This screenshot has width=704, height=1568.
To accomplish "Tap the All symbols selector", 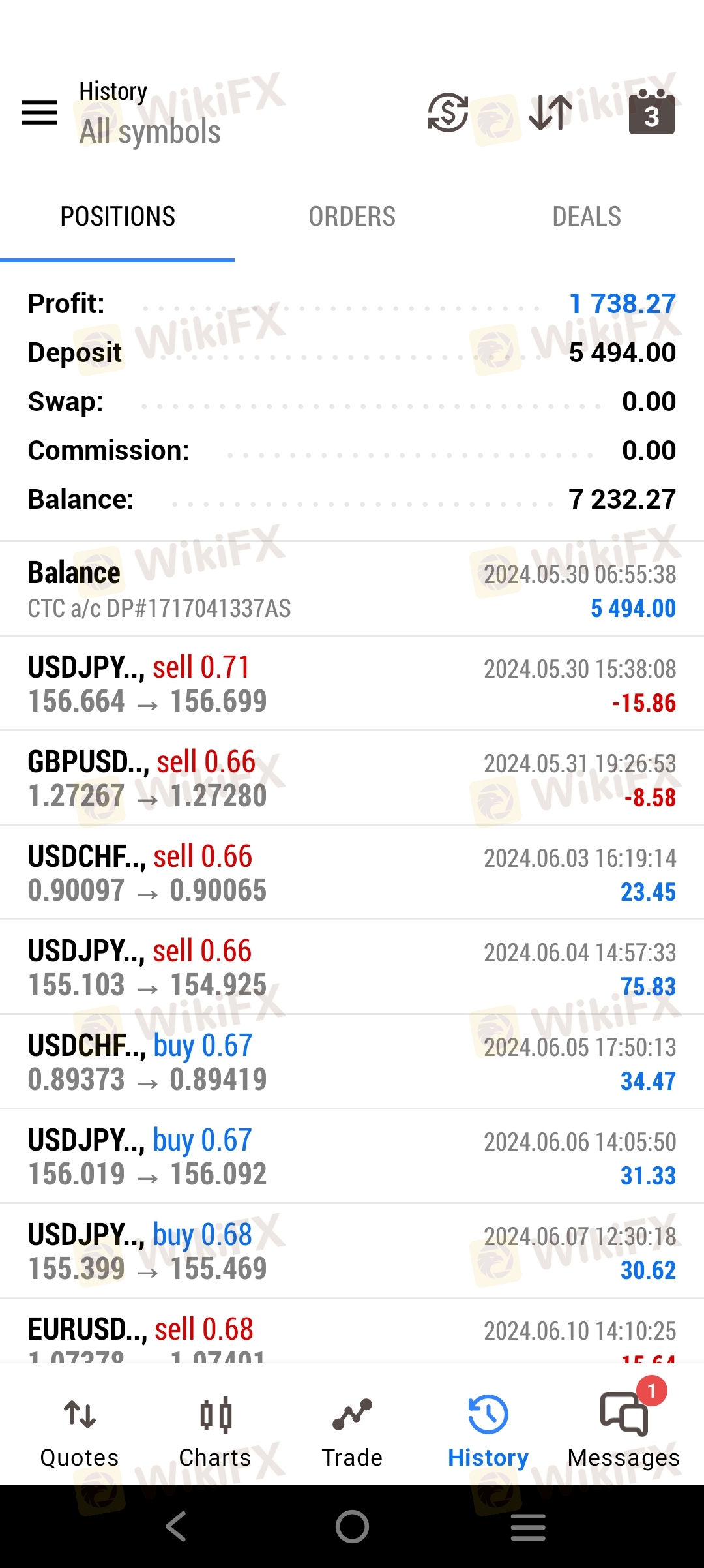I will [x=150, y=132].
